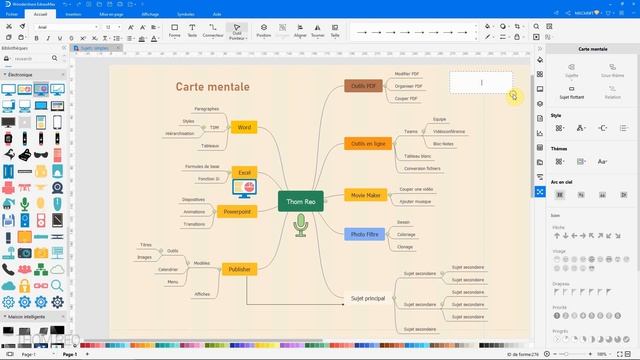The height and width of the screenshot is (360, 640).
Task: Click the Sujette topic button
Action: (571, 71)
